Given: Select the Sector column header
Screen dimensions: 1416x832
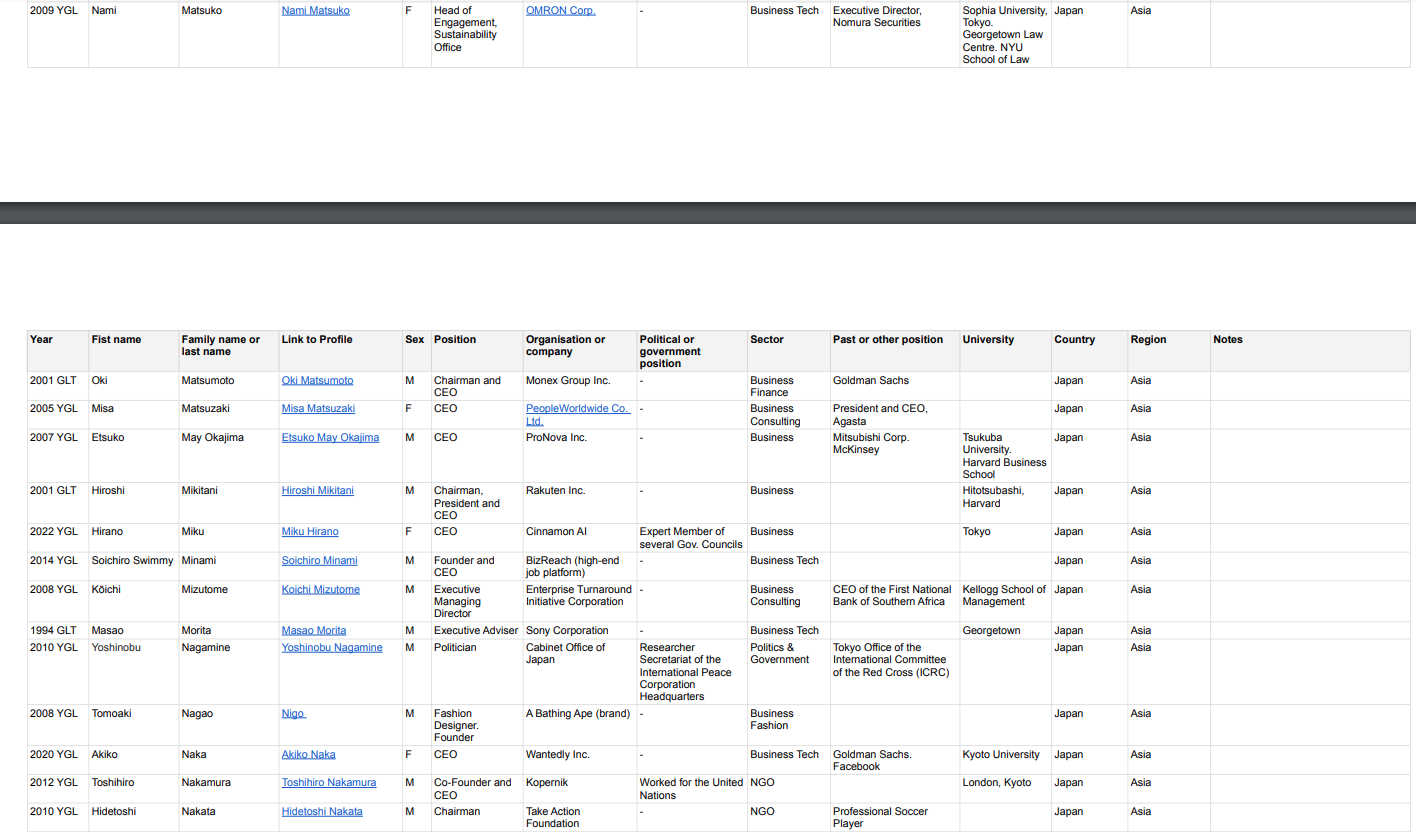Looking at the screenshot, I should [x=789, y=351].
